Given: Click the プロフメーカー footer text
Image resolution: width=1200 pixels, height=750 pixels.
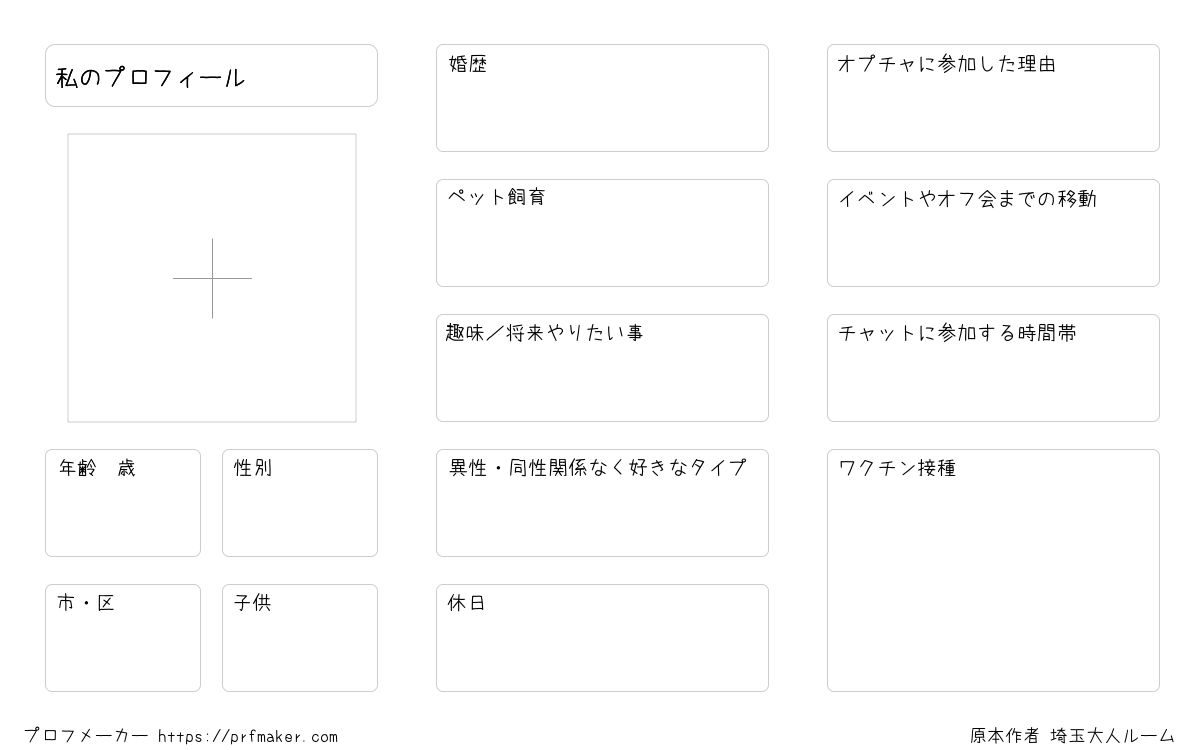Looking at the screenshot, I should coord(86,736).
